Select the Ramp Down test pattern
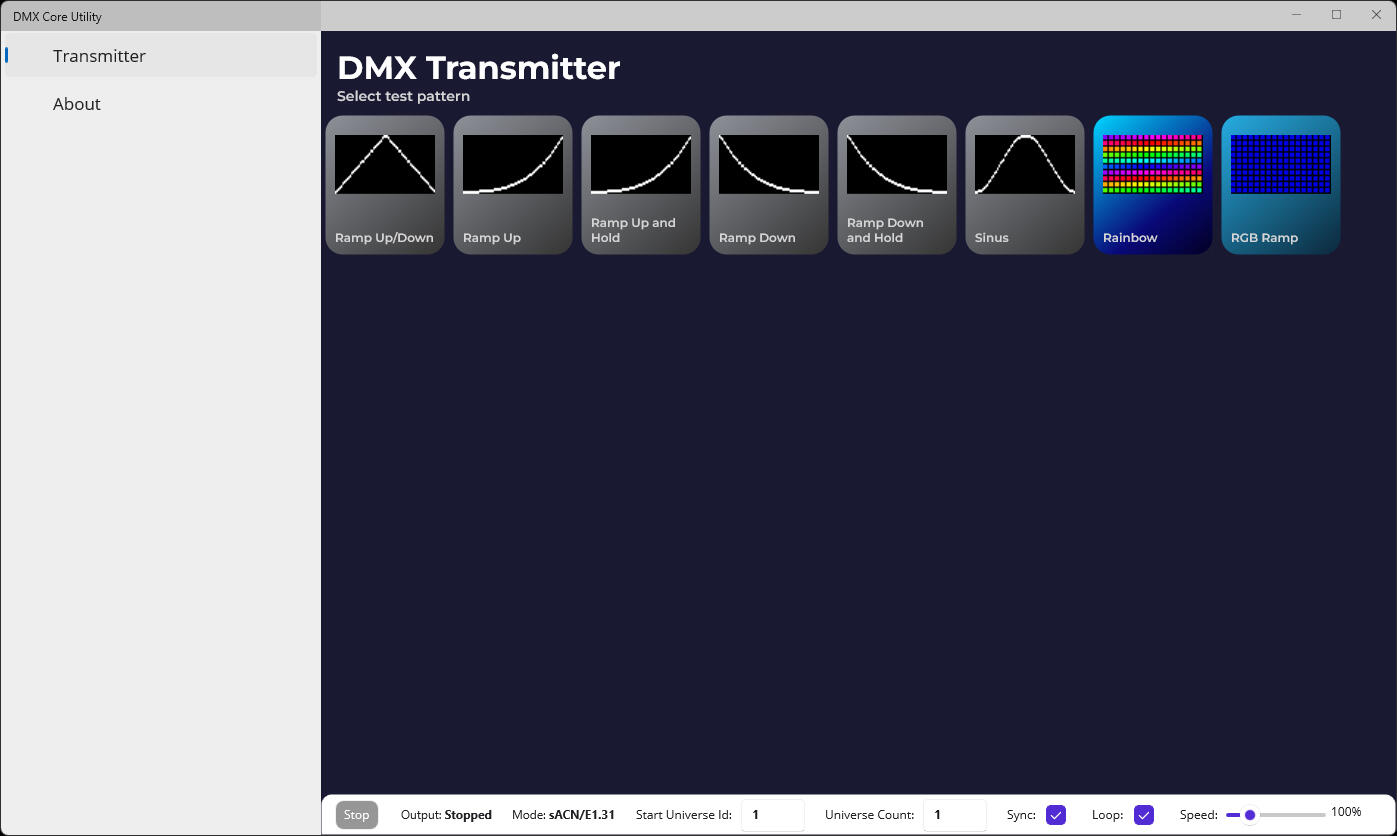The height and width of the screenshot is (836, 1397). (x=768, y=184)
